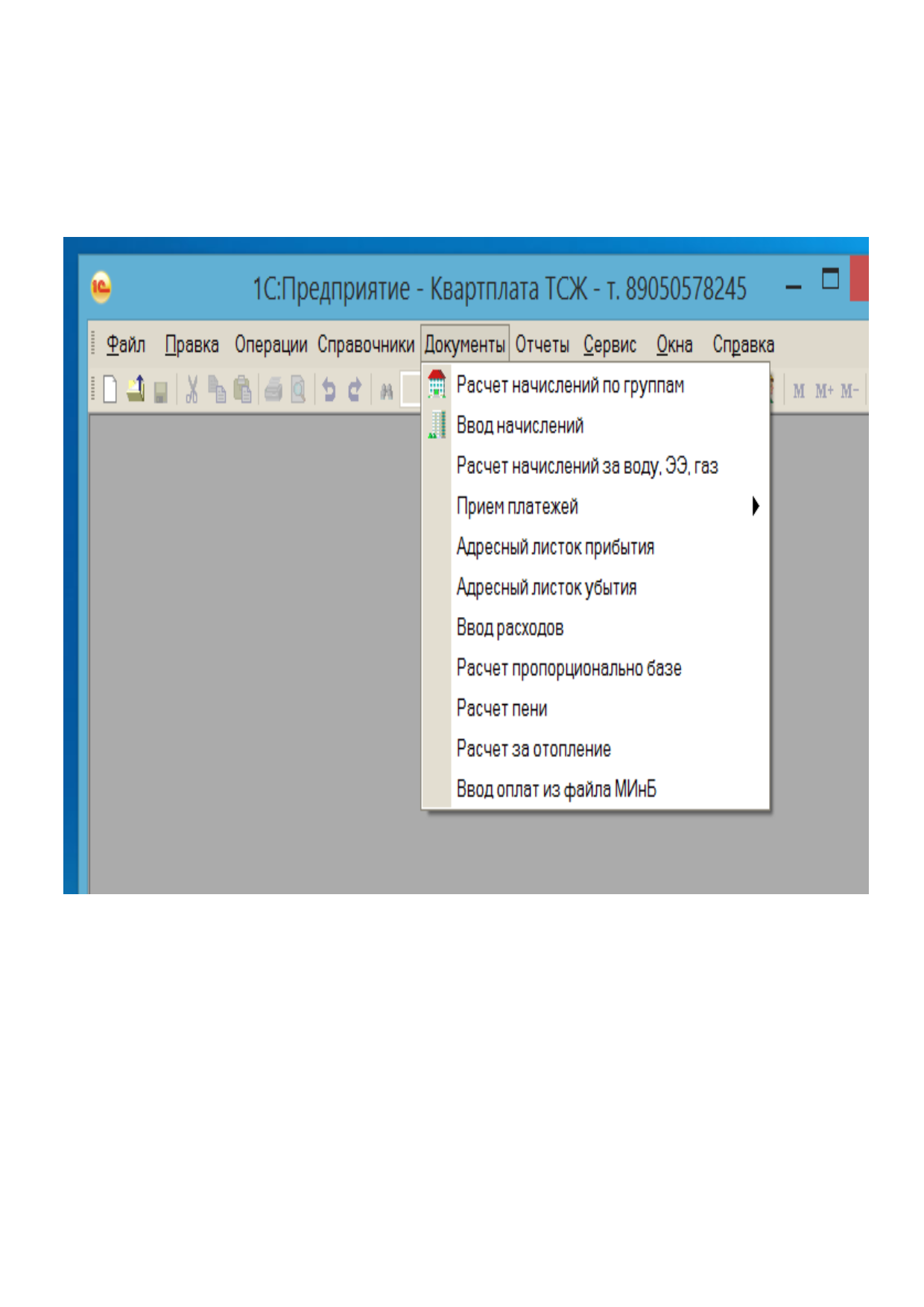Click the M+ memory add button
924x1307 pixels.
pyautogui.click(x=823, y=390)
